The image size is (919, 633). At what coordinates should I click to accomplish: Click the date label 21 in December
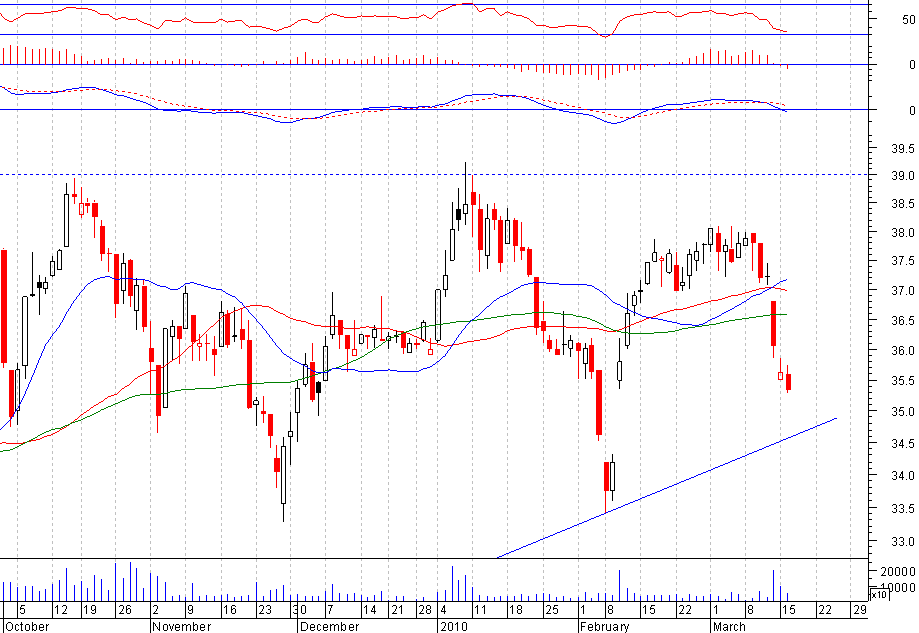click(x=397, y=610)
